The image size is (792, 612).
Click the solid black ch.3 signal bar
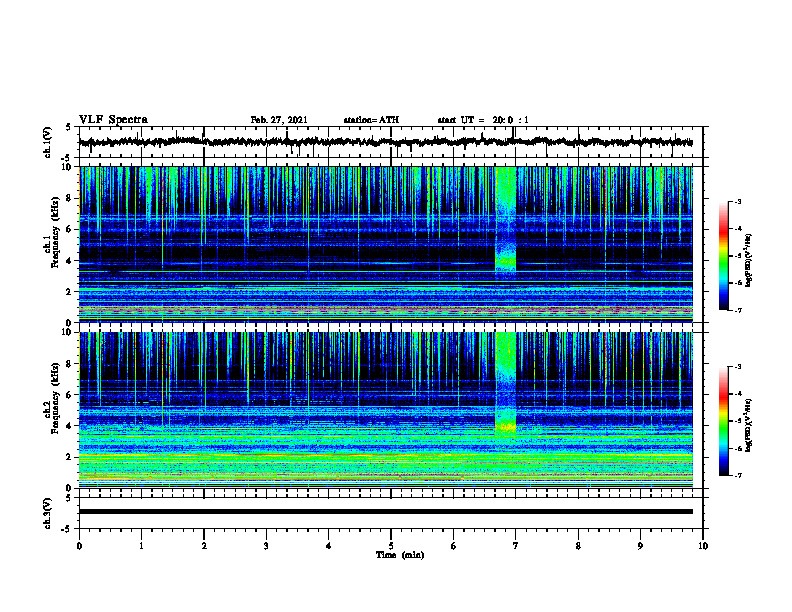pyautogui.click(x=385, y=512)
